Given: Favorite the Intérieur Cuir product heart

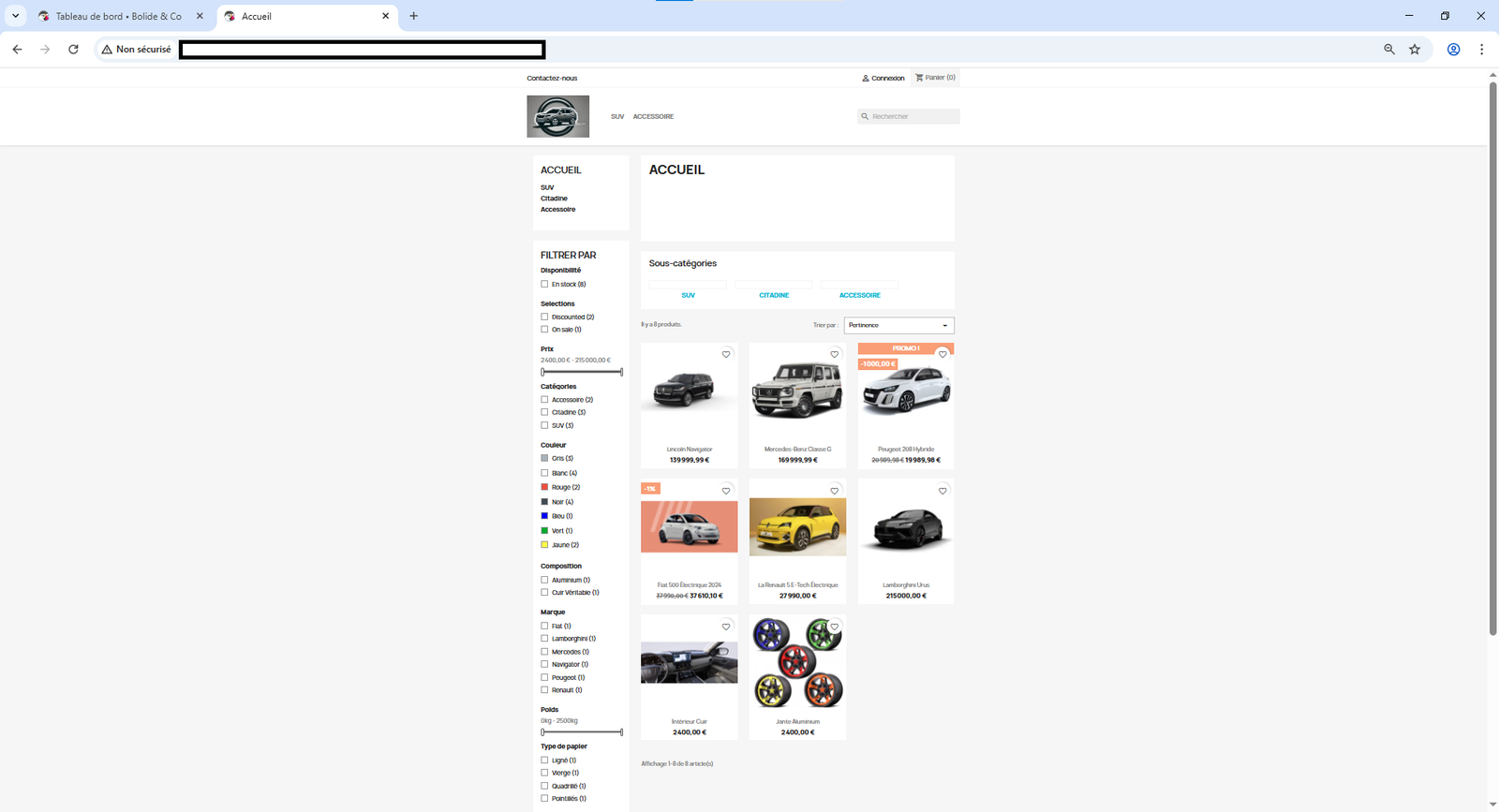Looking at the screenshot, I should point(726,627).
